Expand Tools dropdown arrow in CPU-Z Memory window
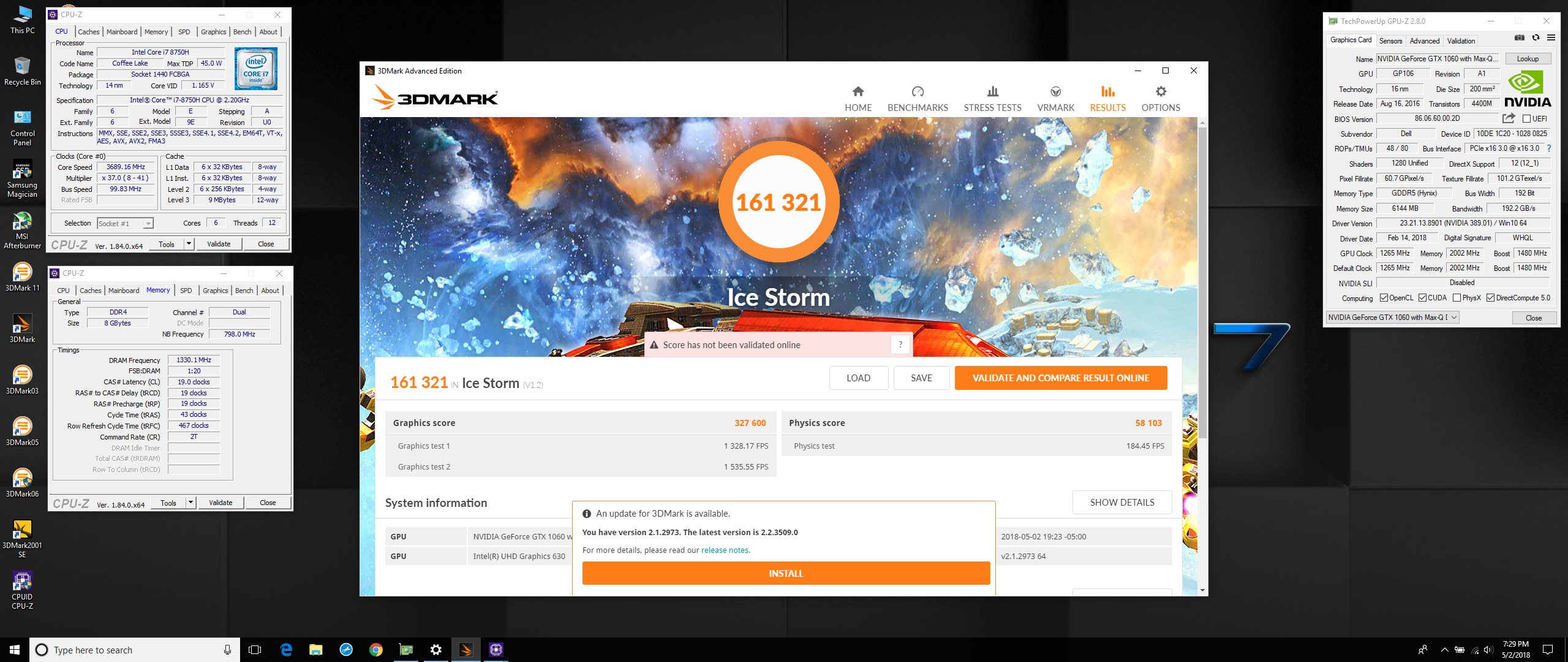 point(191,503)
